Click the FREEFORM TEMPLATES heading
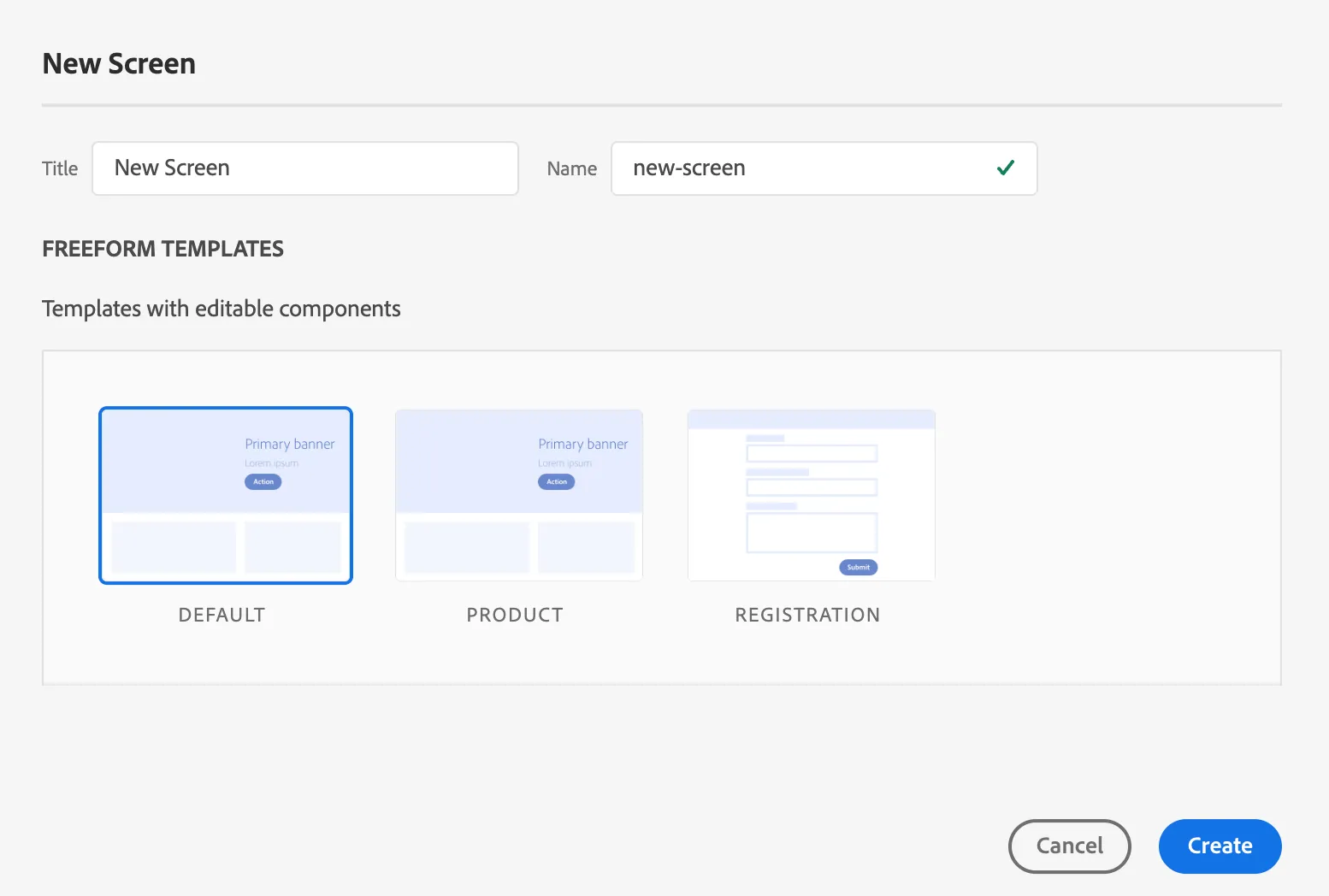Image resolution: width=1329 pixels, height=896 pixels. pos(163,249)
